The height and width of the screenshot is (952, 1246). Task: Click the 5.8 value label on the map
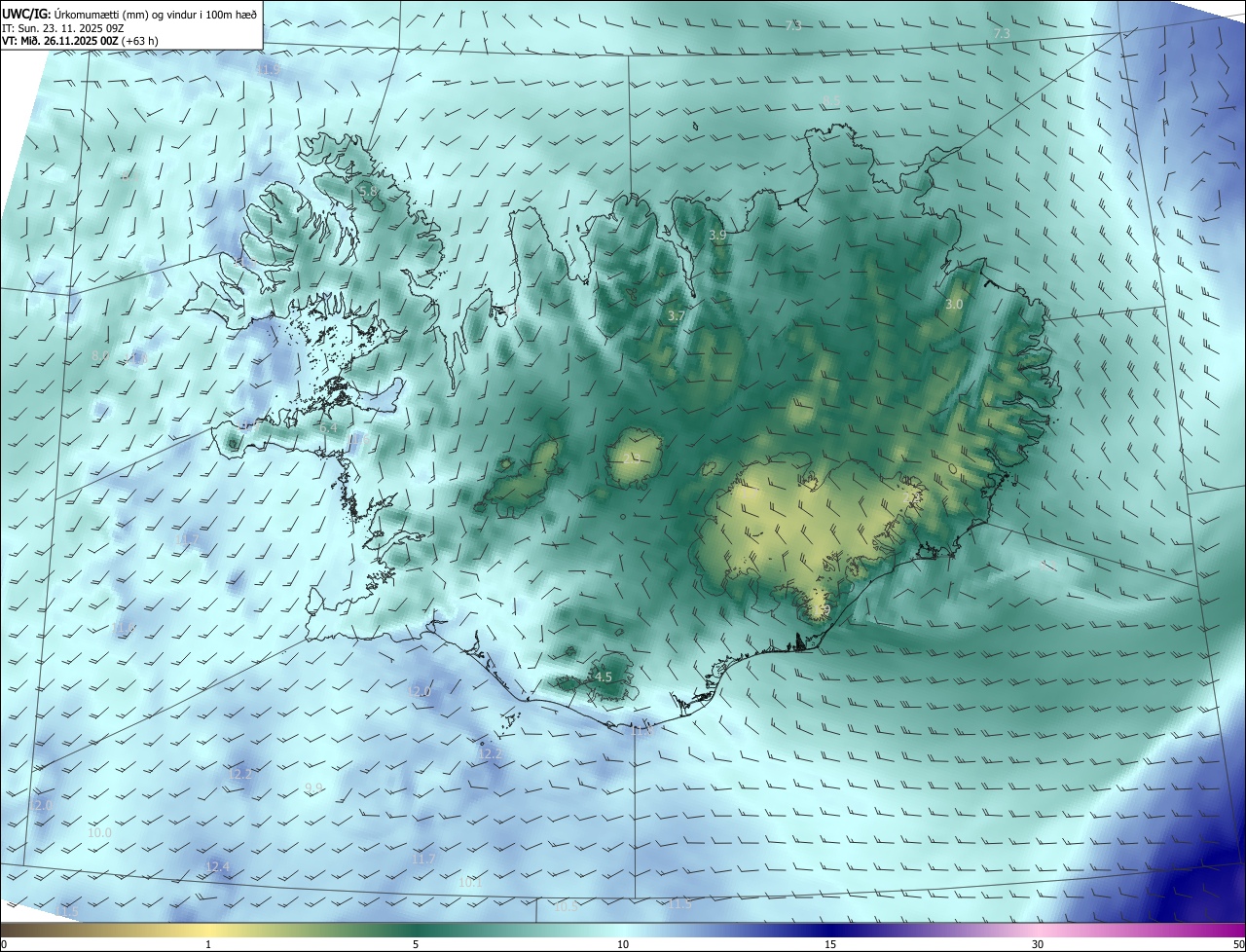tap(368, 193)
